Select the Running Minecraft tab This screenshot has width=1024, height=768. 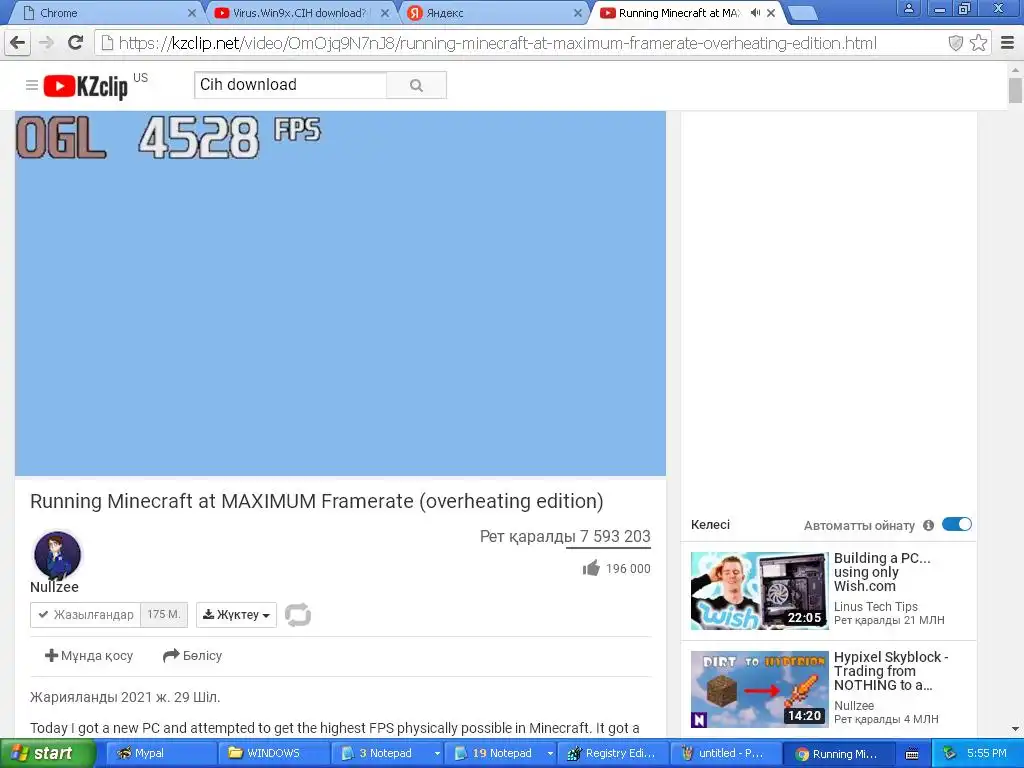pyautogui.click(x=679, y=12)
